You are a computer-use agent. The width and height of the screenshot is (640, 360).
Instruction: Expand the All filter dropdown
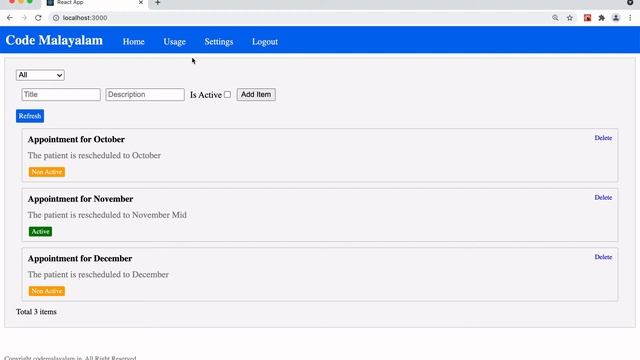click(x=40, y=75)
